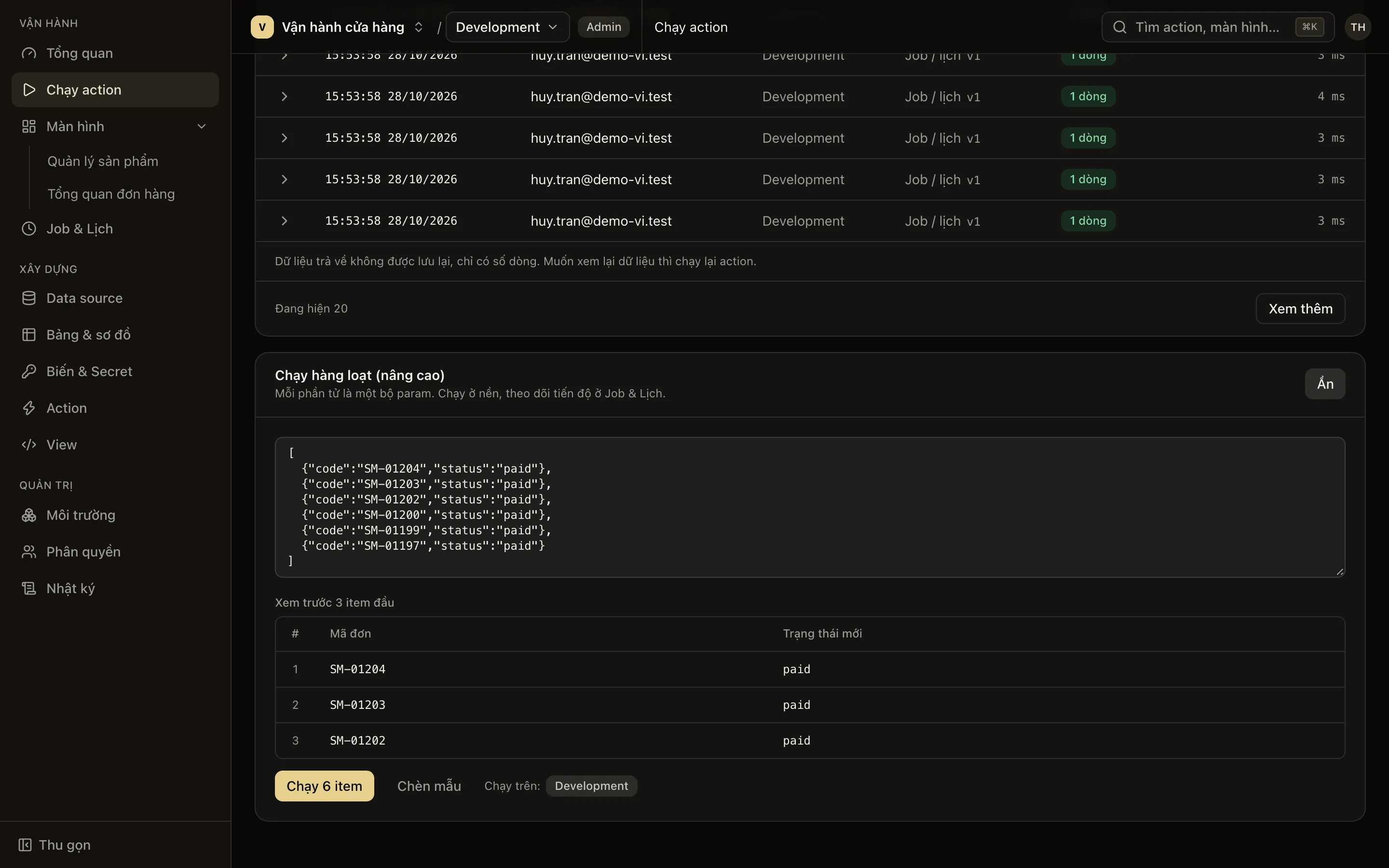The width and height of the screenshot is (1389, 868).
Task: Click the yellow V workspace logo
Action: click(x=262, y=27)
